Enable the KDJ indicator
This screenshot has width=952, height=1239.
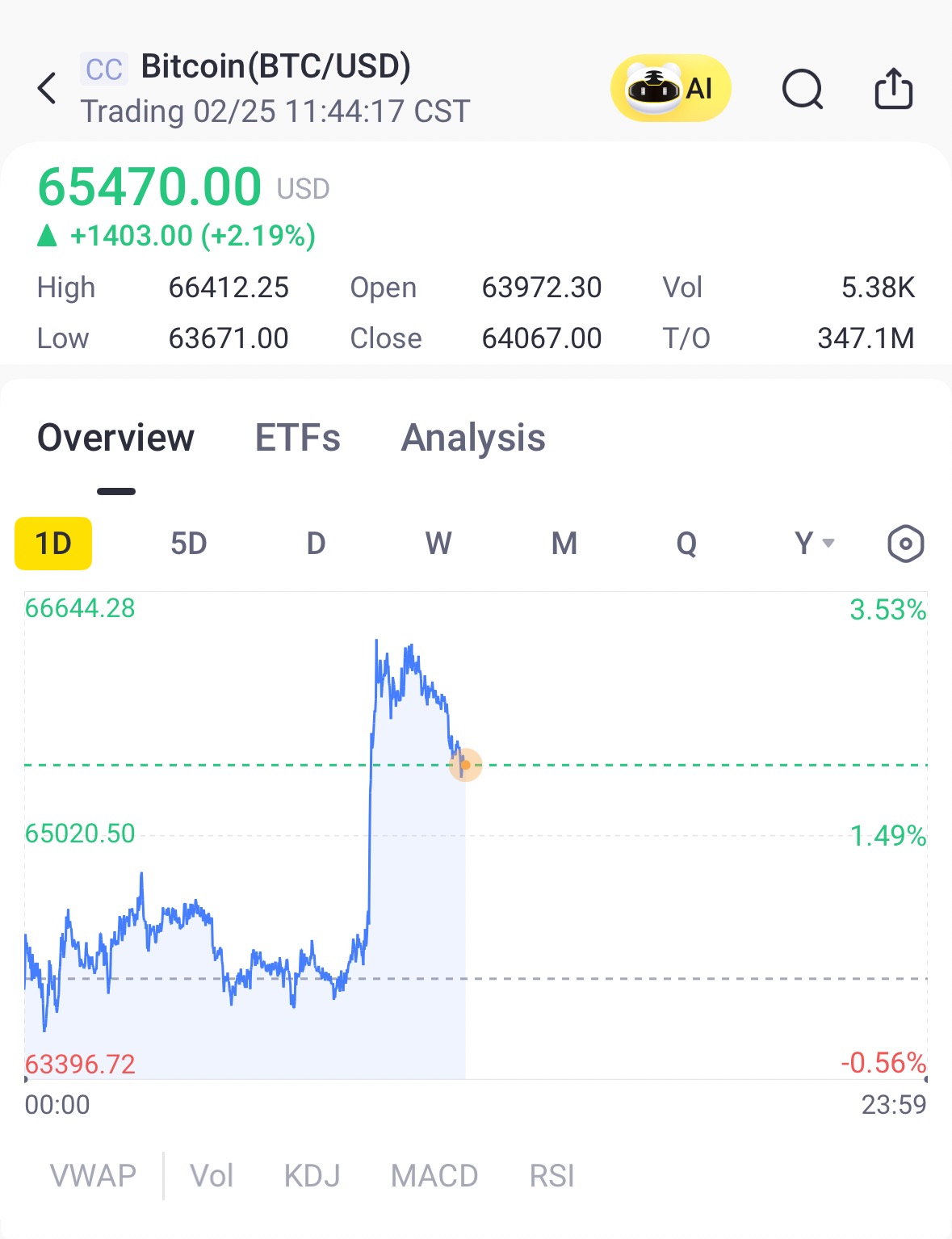tap(312, 1175)
